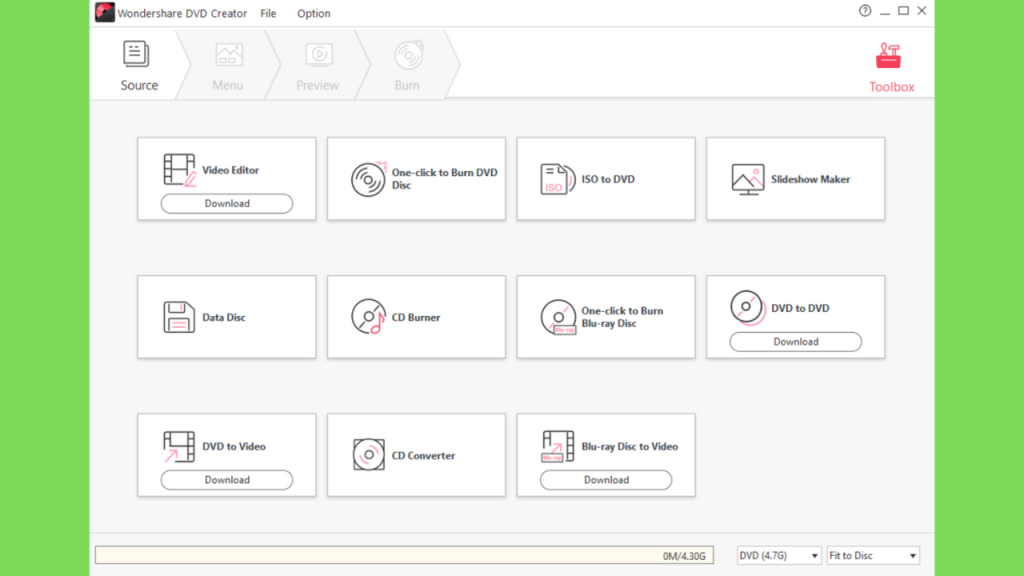This screenshot has width=1024, height=576.
Task: Launch Slideshow Maker by its label
Action: tap(810, 179)
